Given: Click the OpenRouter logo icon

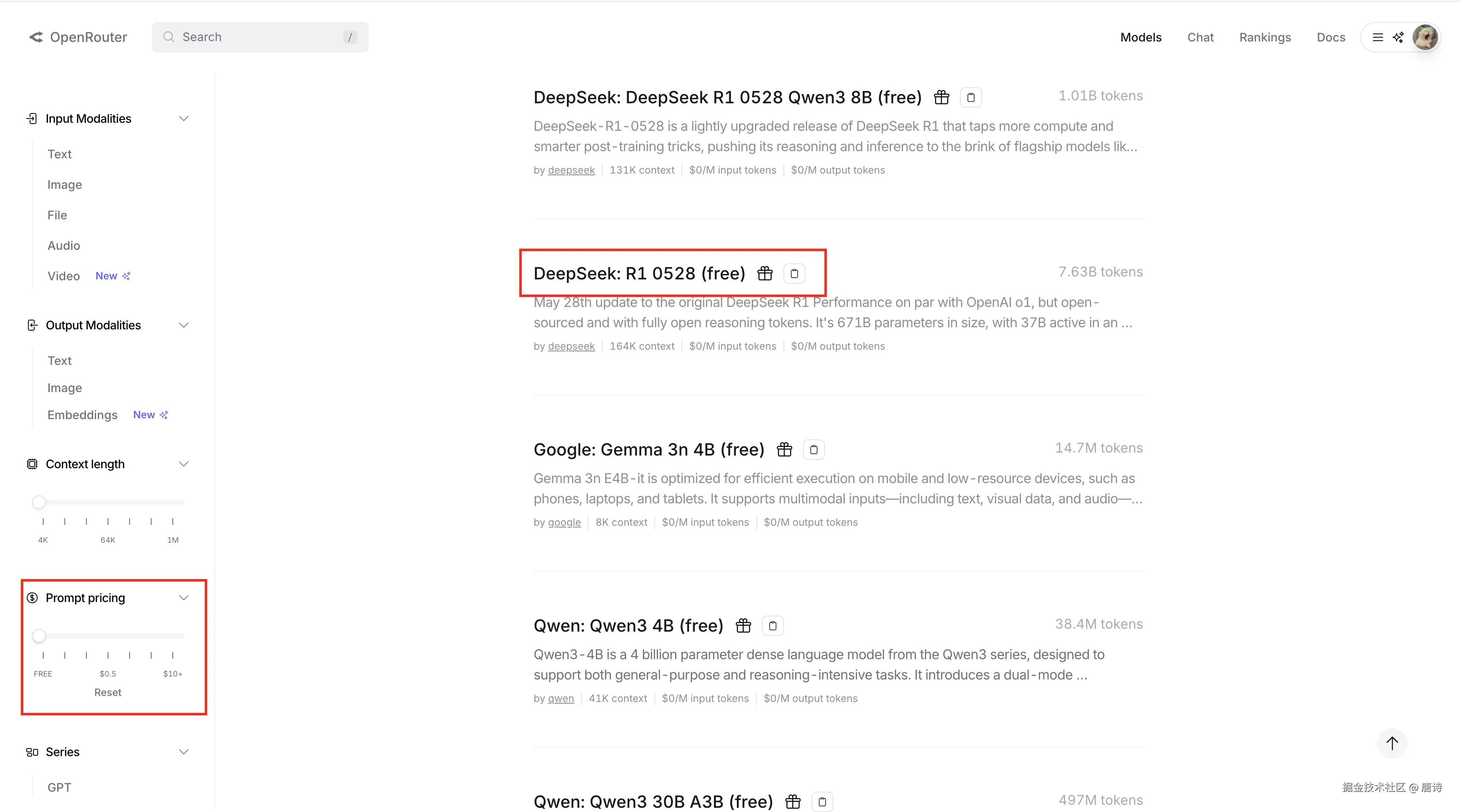Looking at the screenshot, I should [36, 37].
